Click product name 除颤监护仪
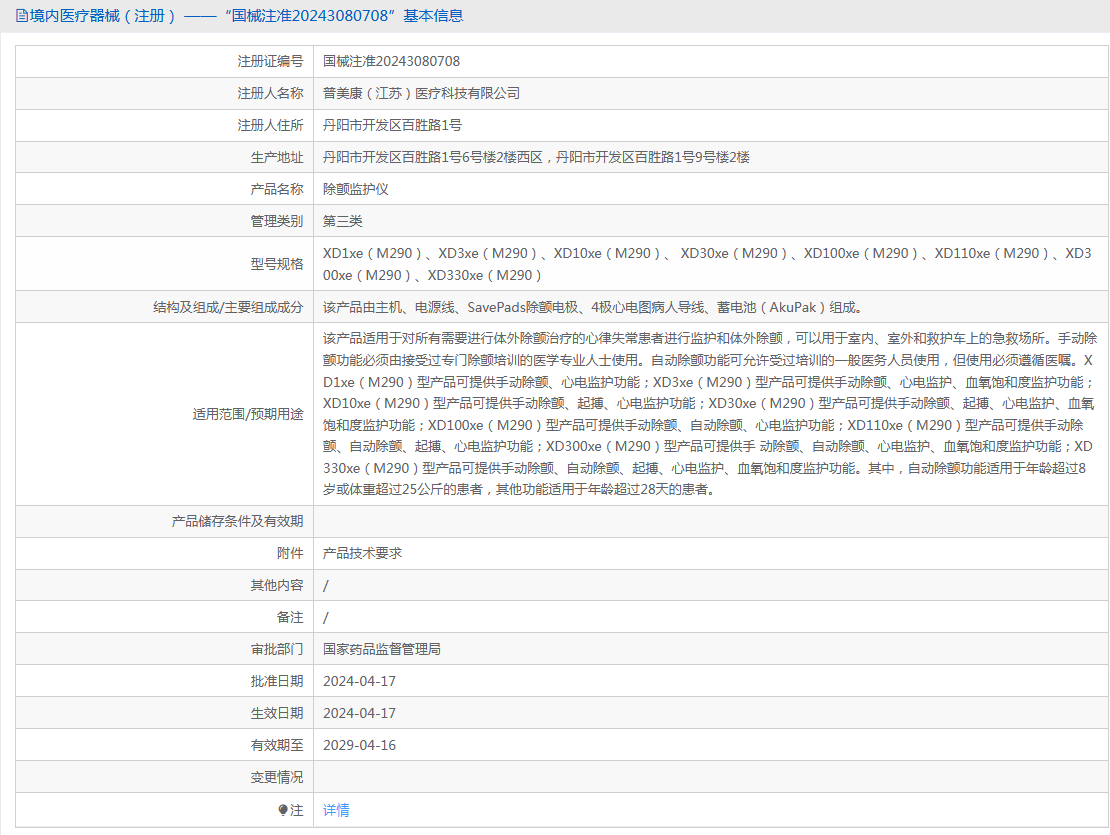This screenshot has height=835, width=1110. 355,189
